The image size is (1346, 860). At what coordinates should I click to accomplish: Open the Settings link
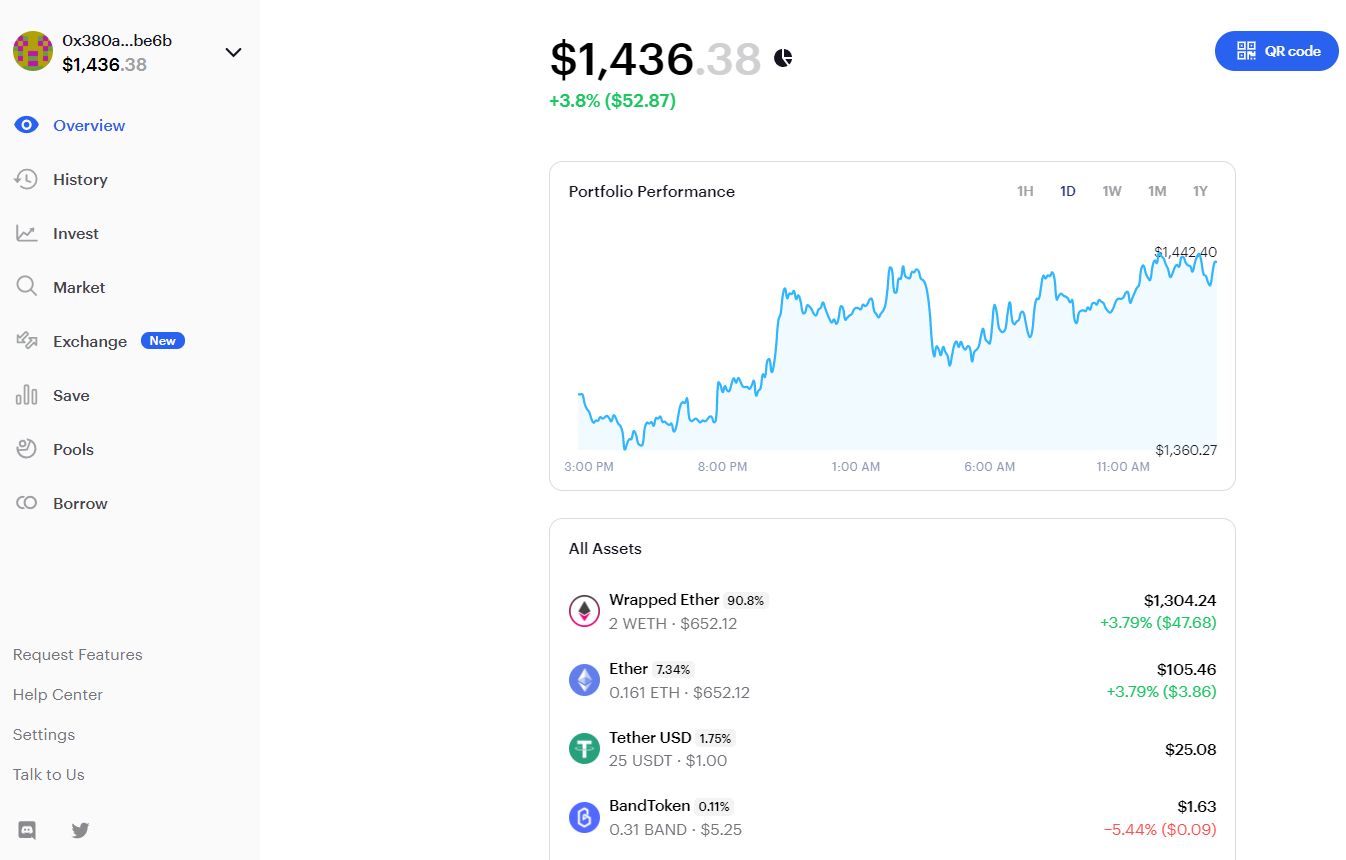44,735
